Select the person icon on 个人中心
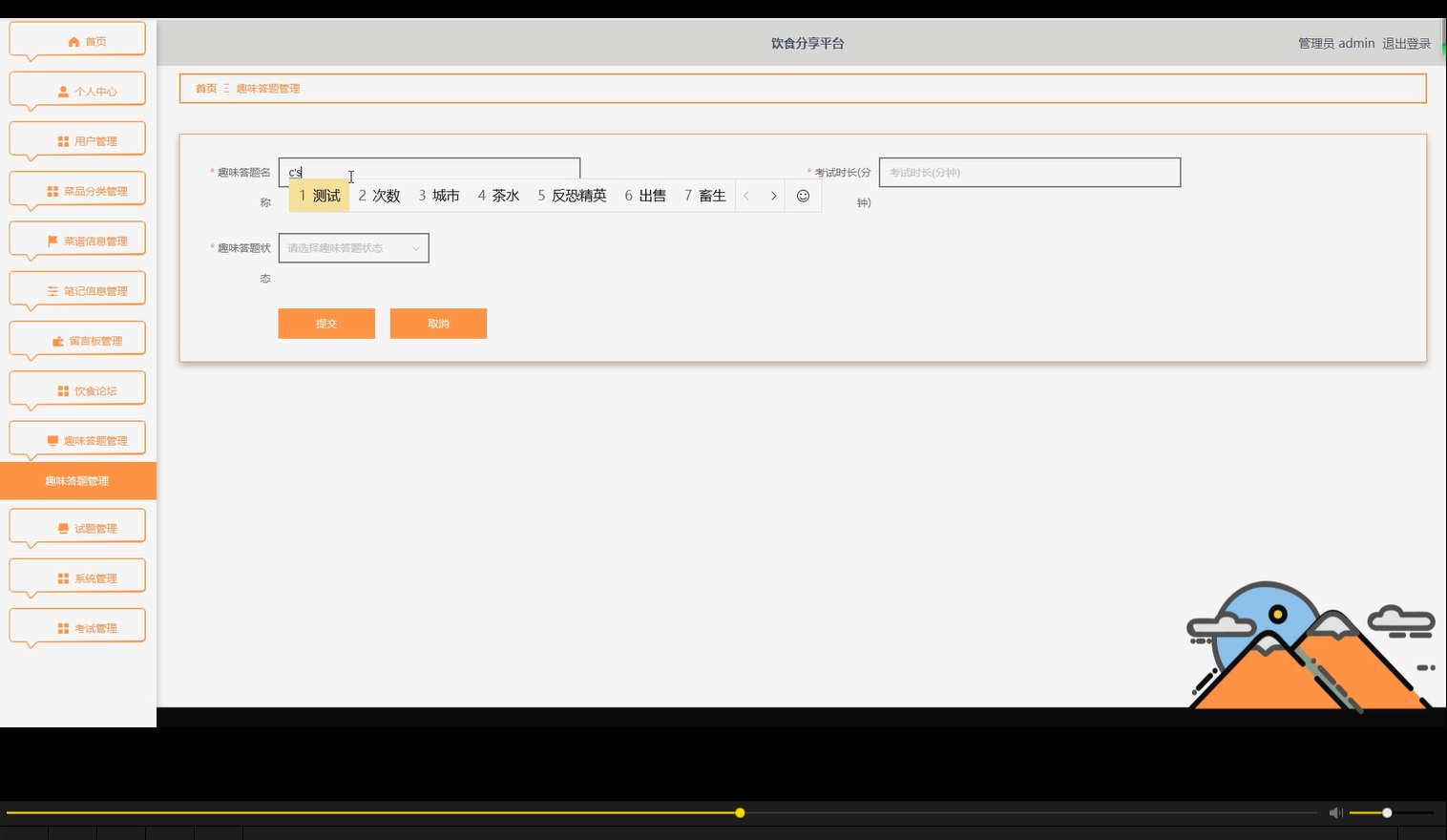The width and height of the screenshot is (1447, 840). coord(62,90)
